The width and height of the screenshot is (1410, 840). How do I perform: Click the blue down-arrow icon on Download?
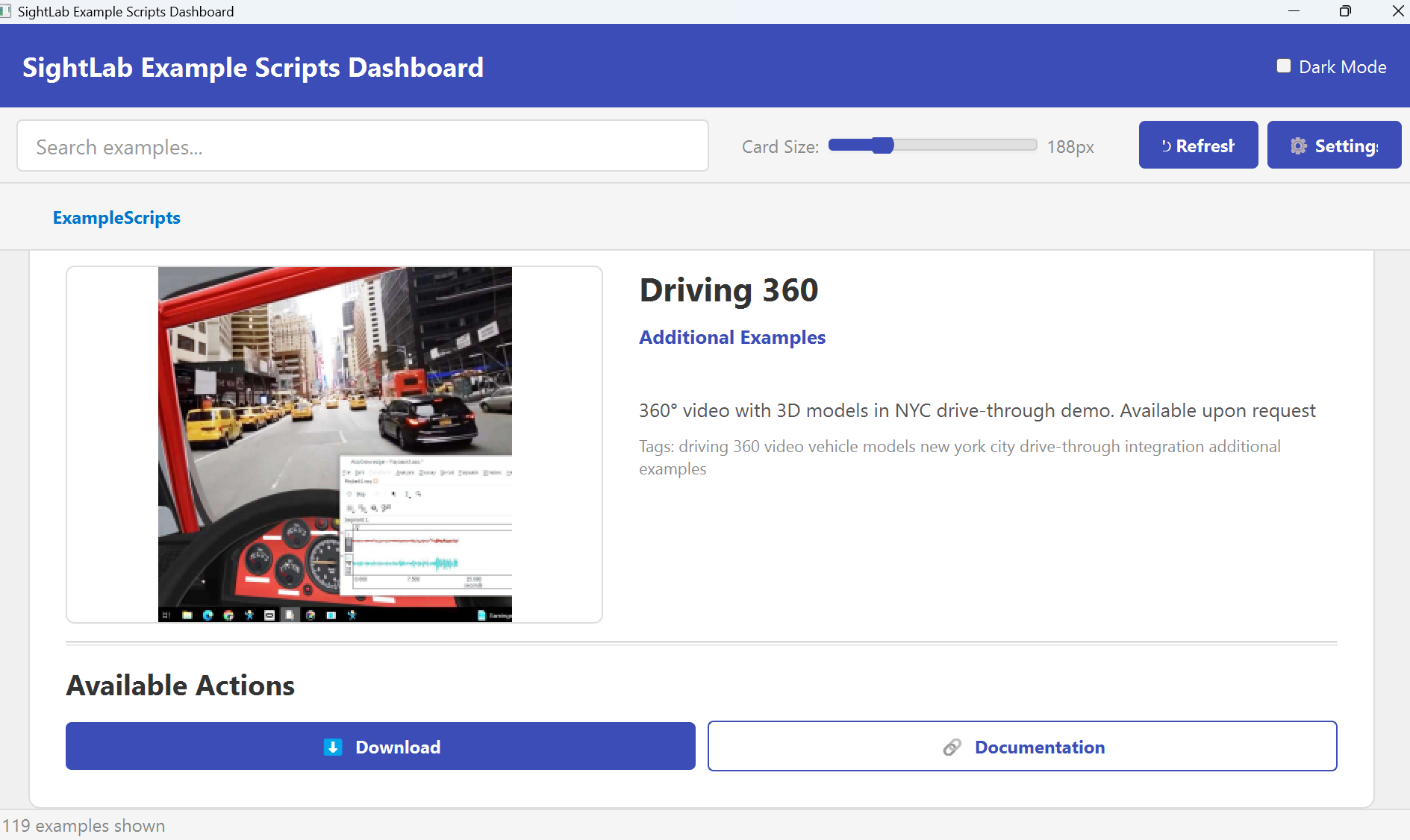(x=333, y=747)
